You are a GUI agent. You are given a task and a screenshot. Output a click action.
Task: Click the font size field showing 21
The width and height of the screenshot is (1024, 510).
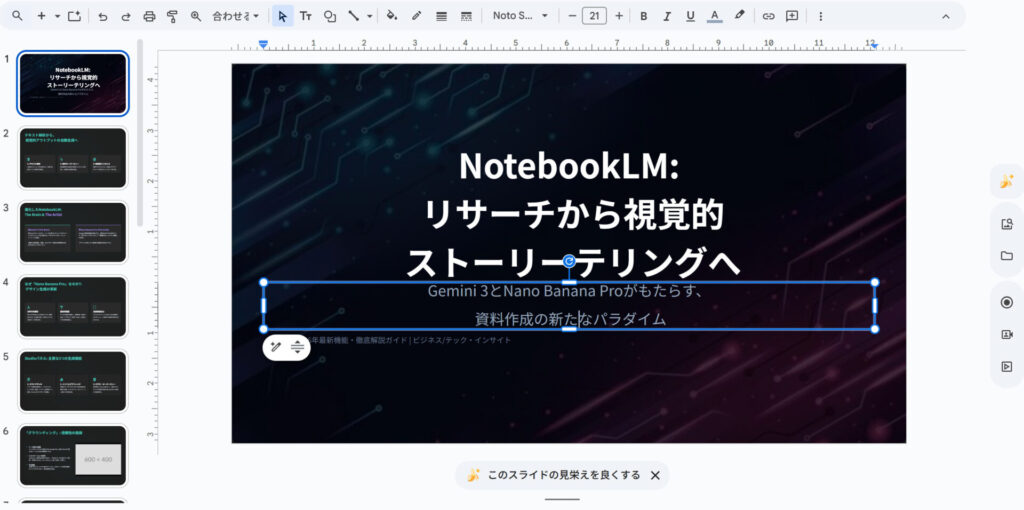click(594, 16)
